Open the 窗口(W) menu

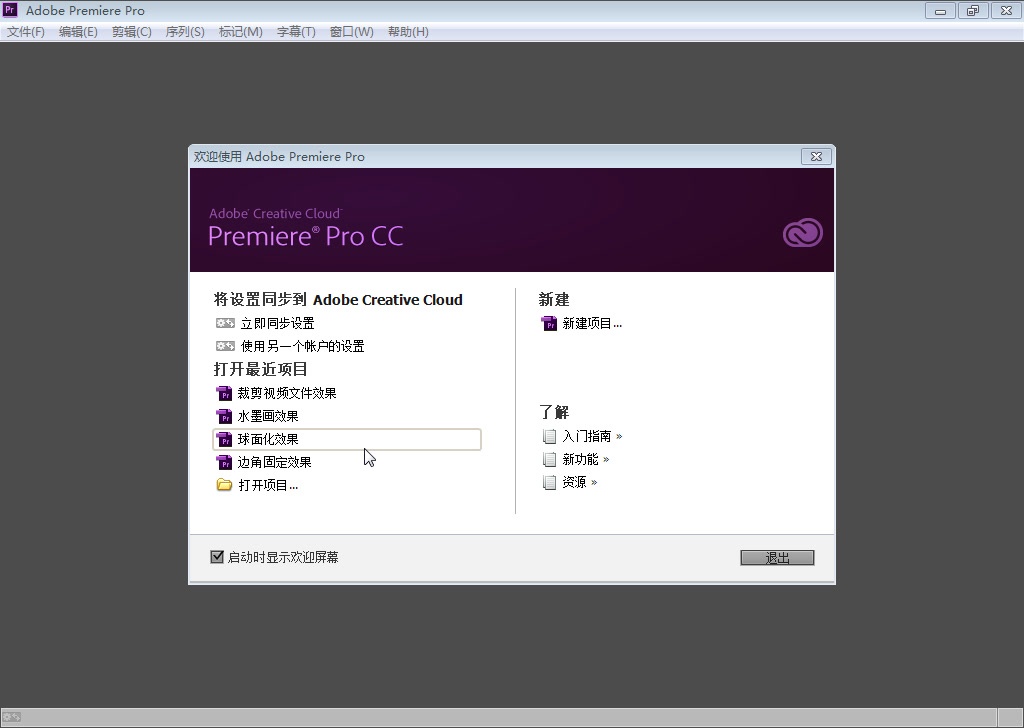(351, 31)
